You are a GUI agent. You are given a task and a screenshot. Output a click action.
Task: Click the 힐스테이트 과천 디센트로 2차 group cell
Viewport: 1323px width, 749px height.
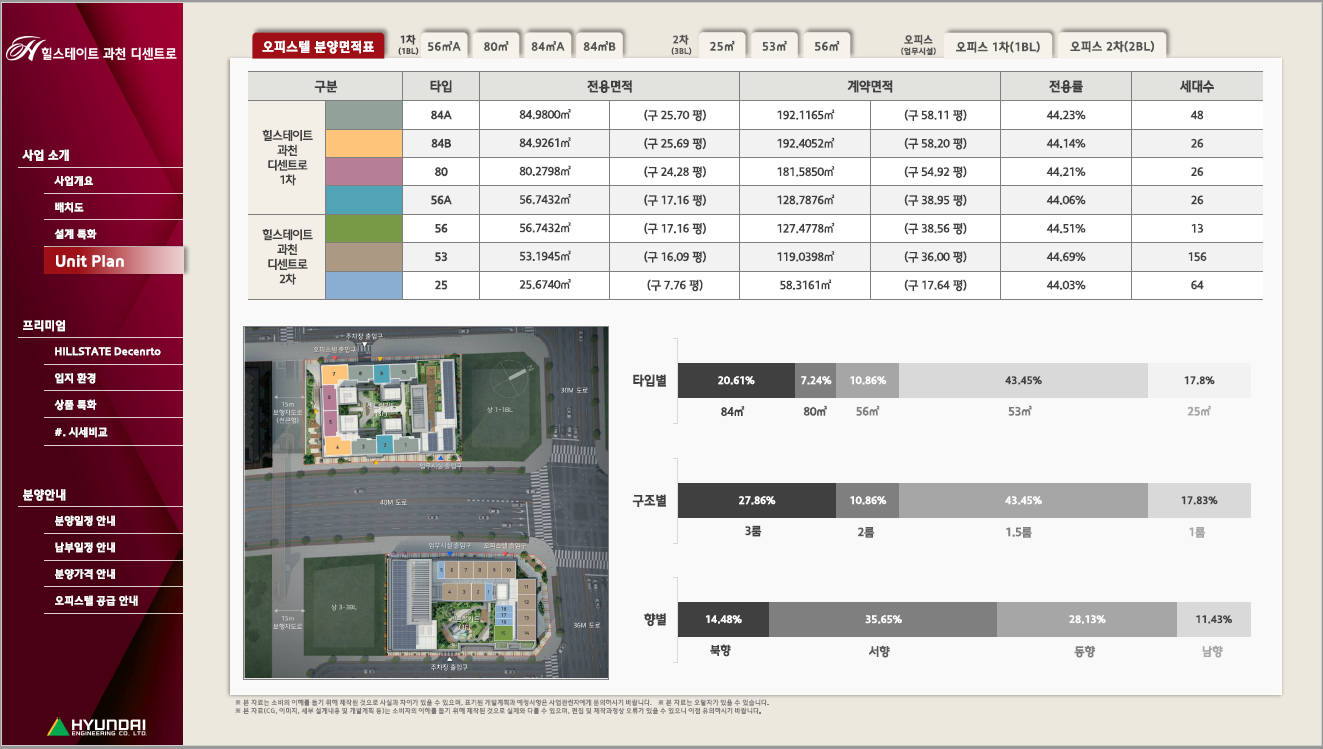287,257
